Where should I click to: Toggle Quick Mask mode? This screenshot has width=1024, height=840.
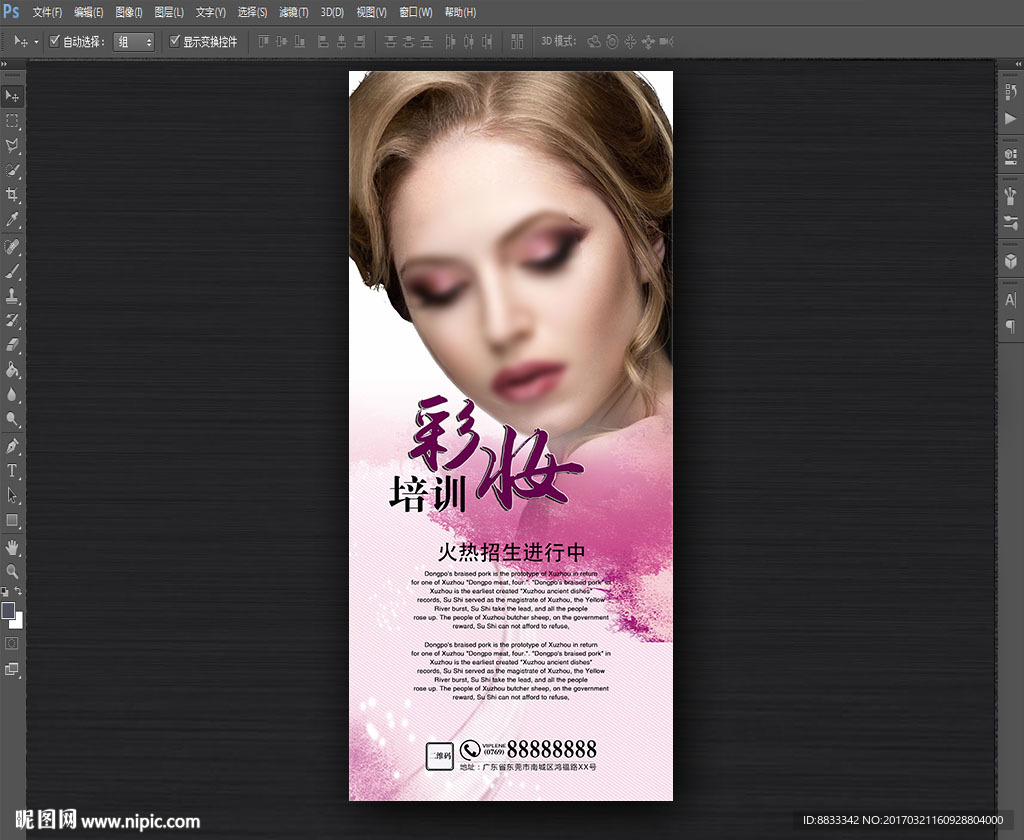pos(13,643)
